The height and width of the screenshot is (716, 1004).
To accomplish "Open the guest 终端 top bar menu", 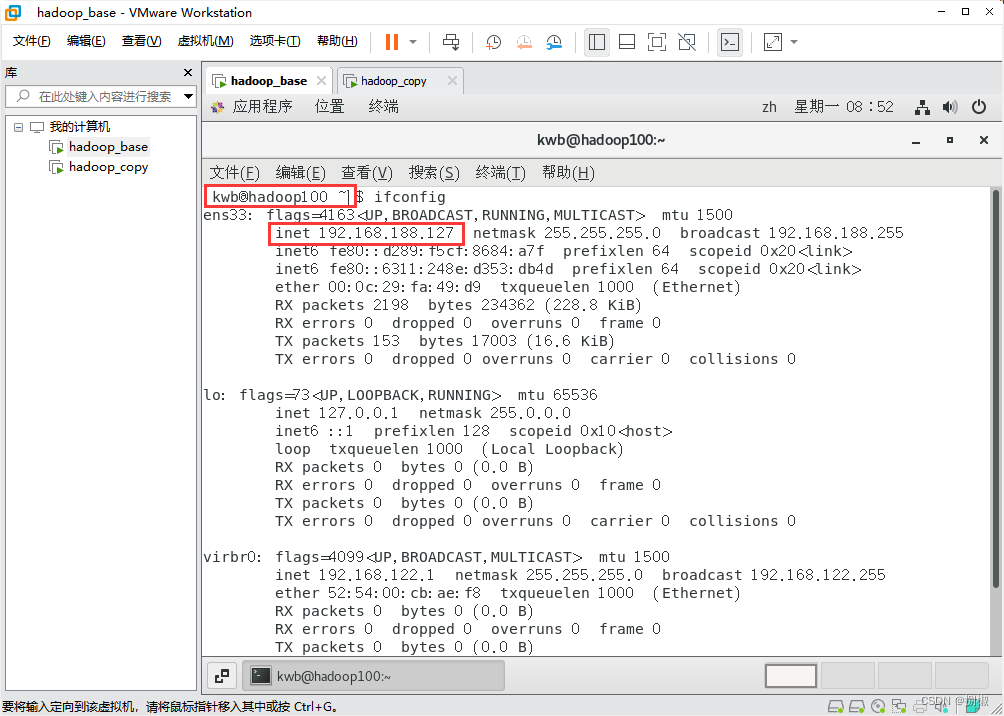I will point(384,106).
